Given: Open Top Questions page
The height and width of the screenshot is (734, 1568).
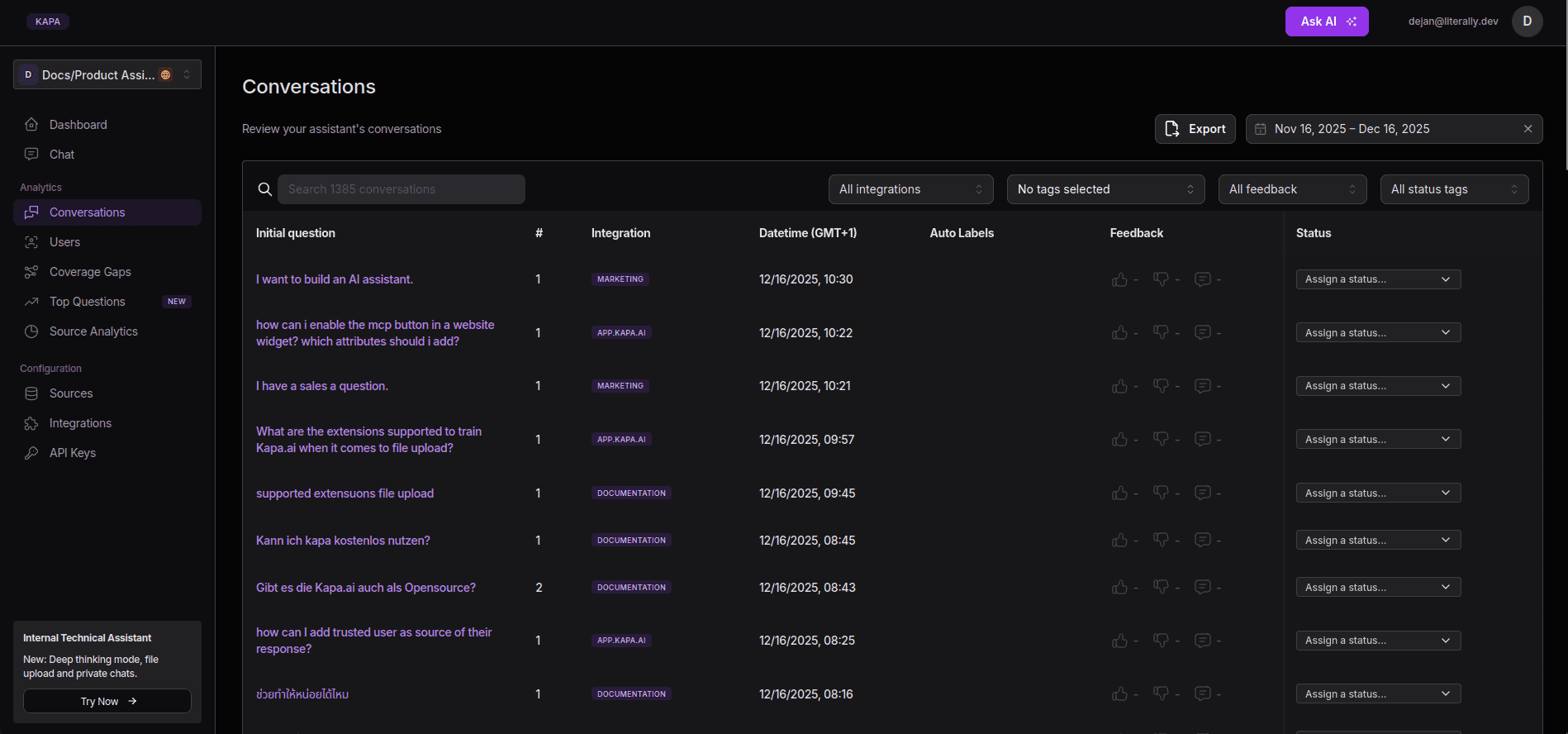Looking at the screenshot, I should [107, 302].
